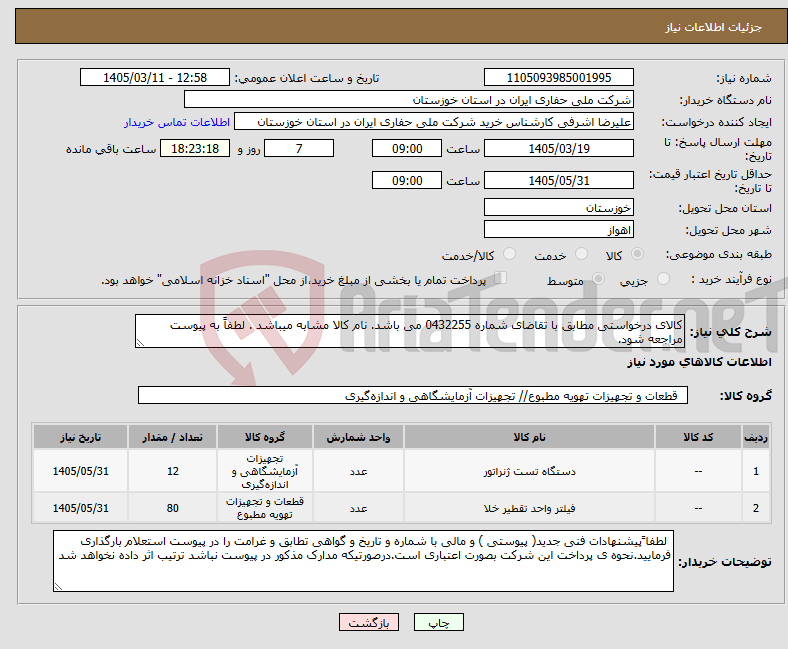The height and width of the screenshot is (649, 788).
Task: Click the delivery city field اهواز
Action: 558,230
